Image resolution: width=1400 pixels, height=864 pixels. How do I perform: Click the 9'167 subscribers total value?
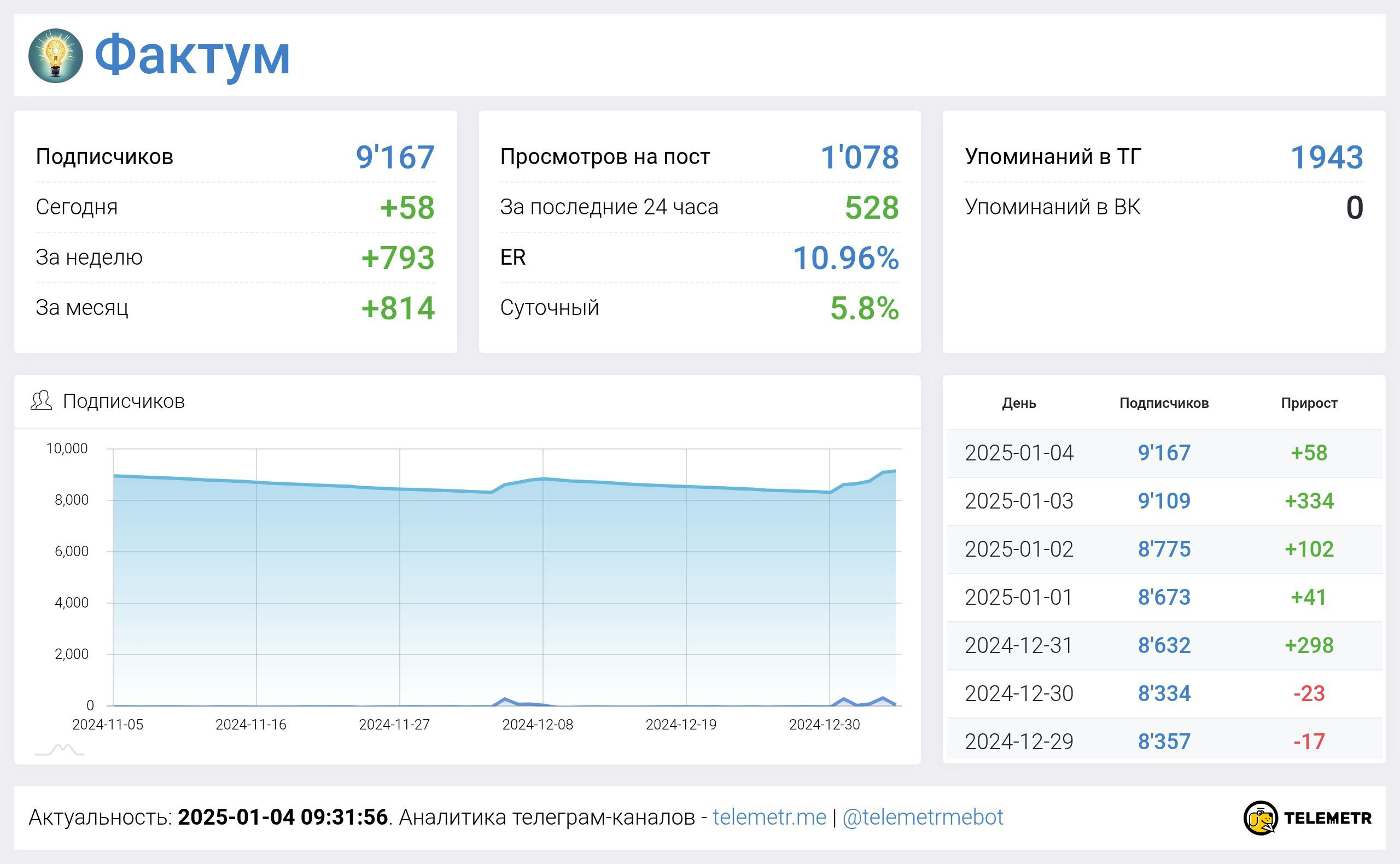395,157
